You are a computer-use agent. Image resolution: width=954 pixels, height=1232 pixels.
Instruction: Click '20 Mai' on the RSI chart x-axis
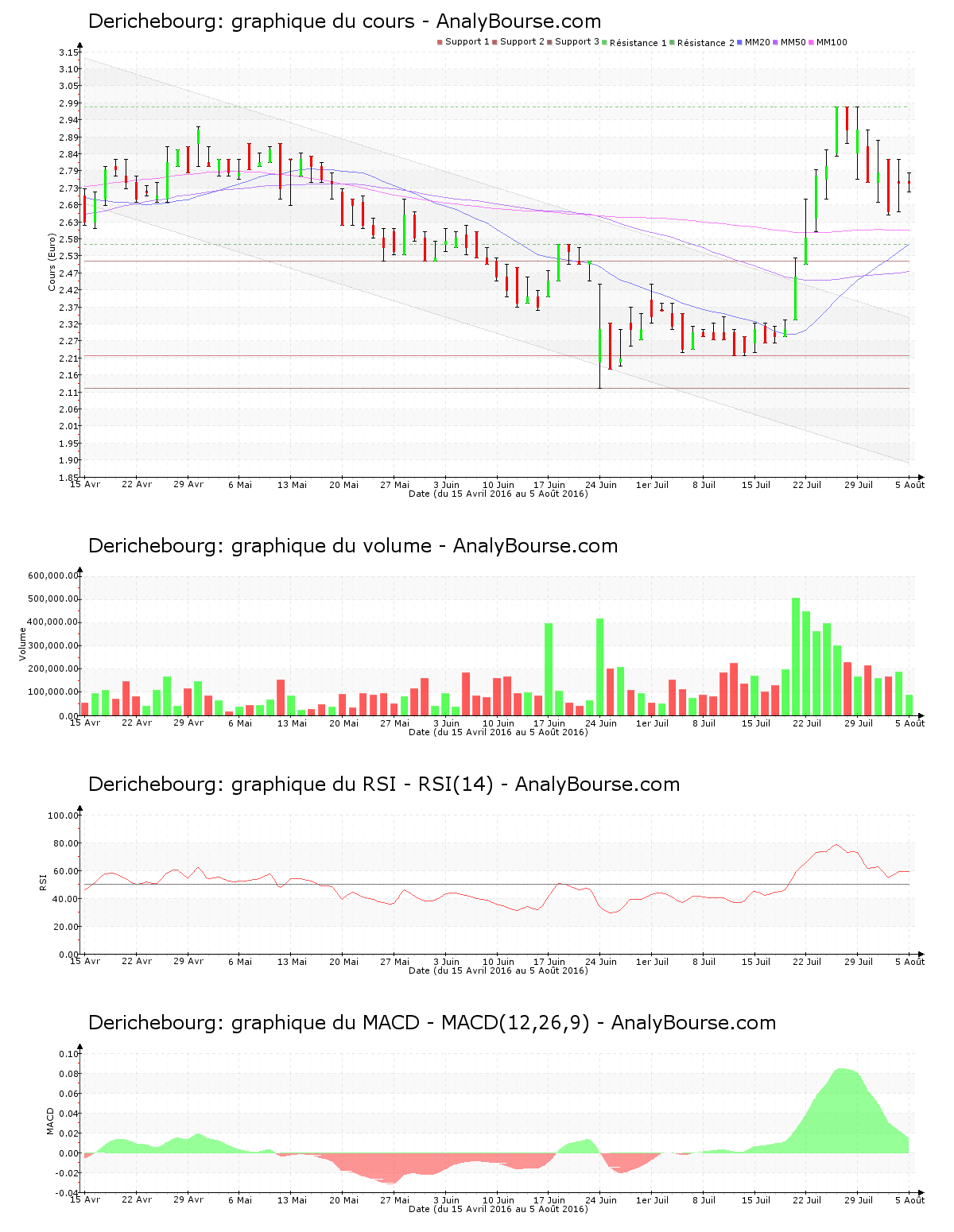click(x=343, y=961)
